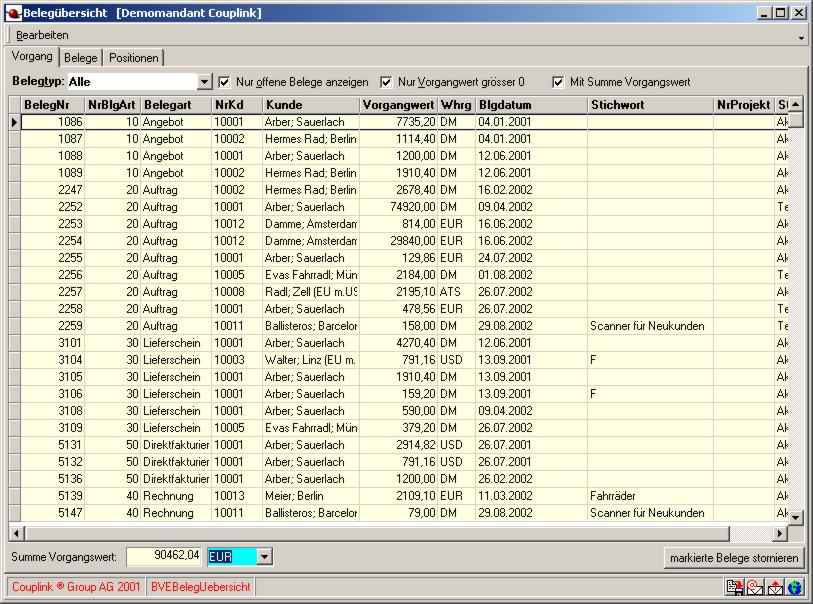Expand the EUR currency dropdown
Viewport: 813px width, 604px height.
[x=264, y=556]
